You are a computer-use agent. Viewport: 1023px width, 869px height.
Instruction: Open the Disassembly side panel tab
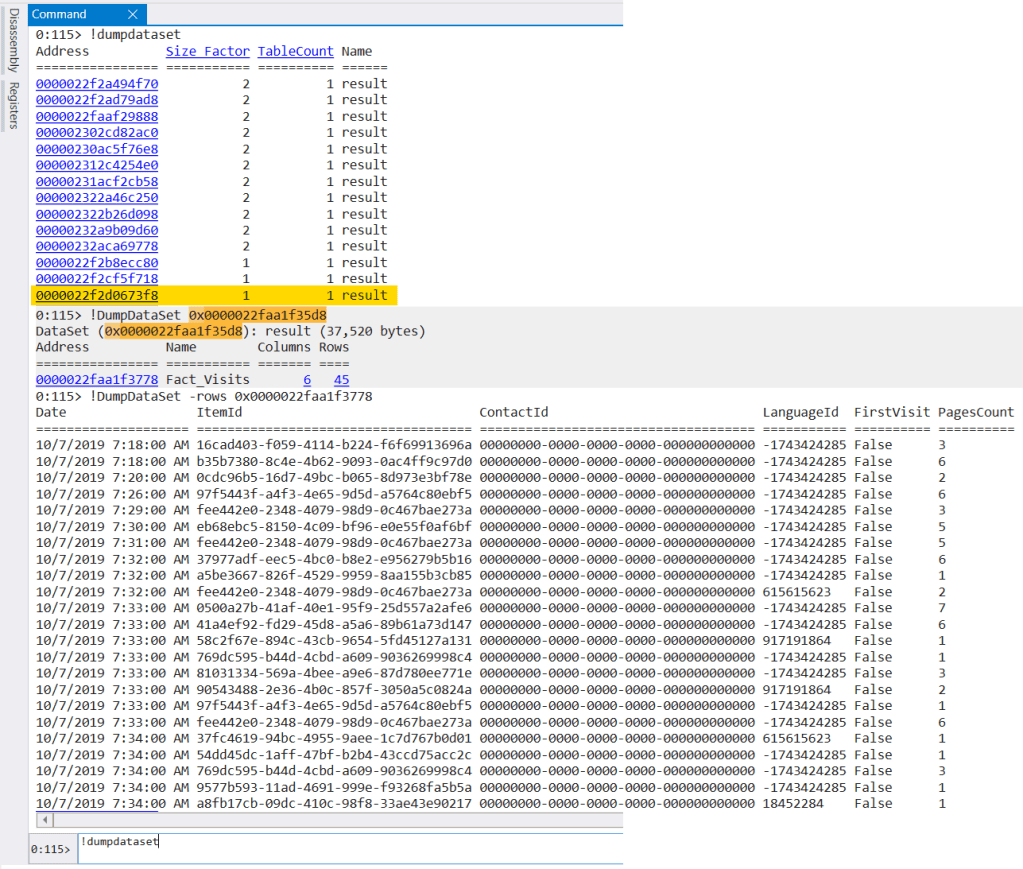coord(13,42)
